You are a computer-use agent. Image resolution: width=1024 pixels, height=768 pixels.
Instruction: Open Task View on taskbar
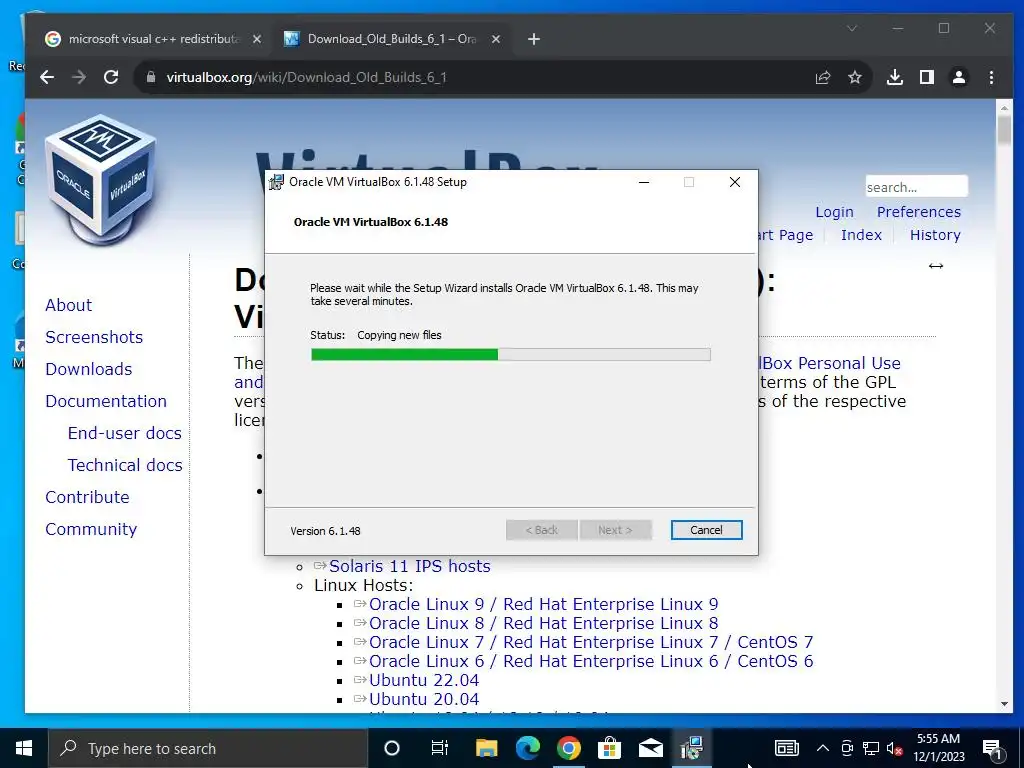[440, 748]
